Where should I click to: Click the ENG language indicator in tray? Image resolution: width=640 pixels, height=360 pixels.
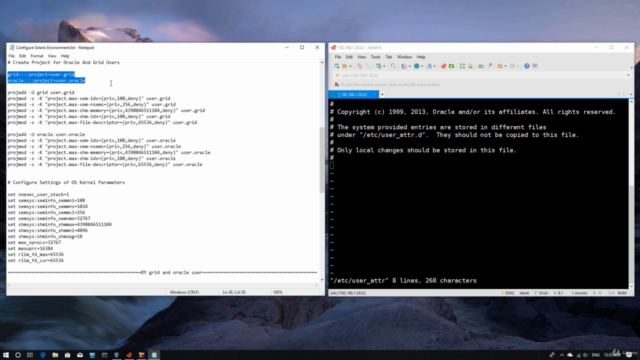click(x=596, y=355)
